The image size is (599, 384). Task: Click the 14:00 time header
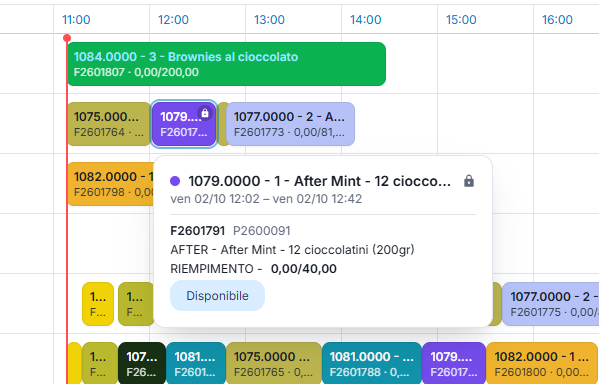point(366,19)
